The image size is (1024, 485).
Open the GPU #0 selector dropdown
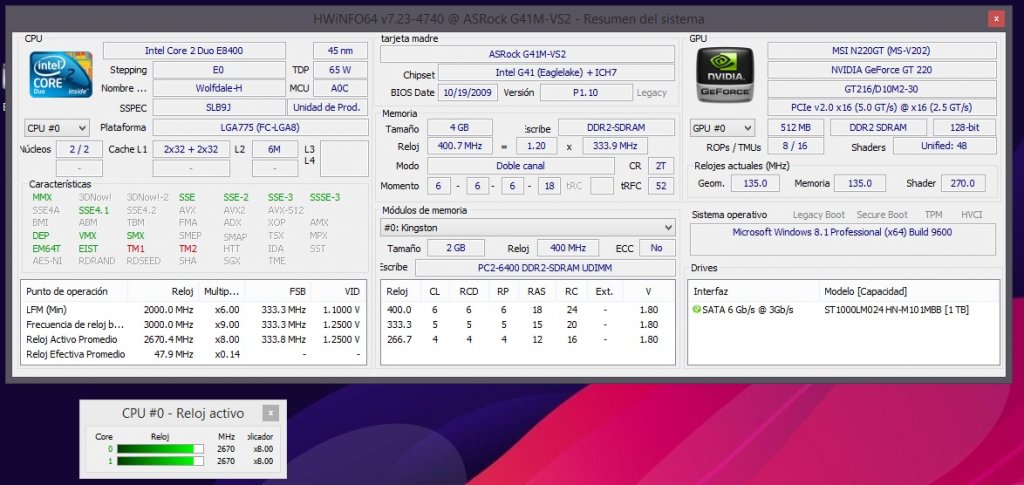(x=723, y=128)
